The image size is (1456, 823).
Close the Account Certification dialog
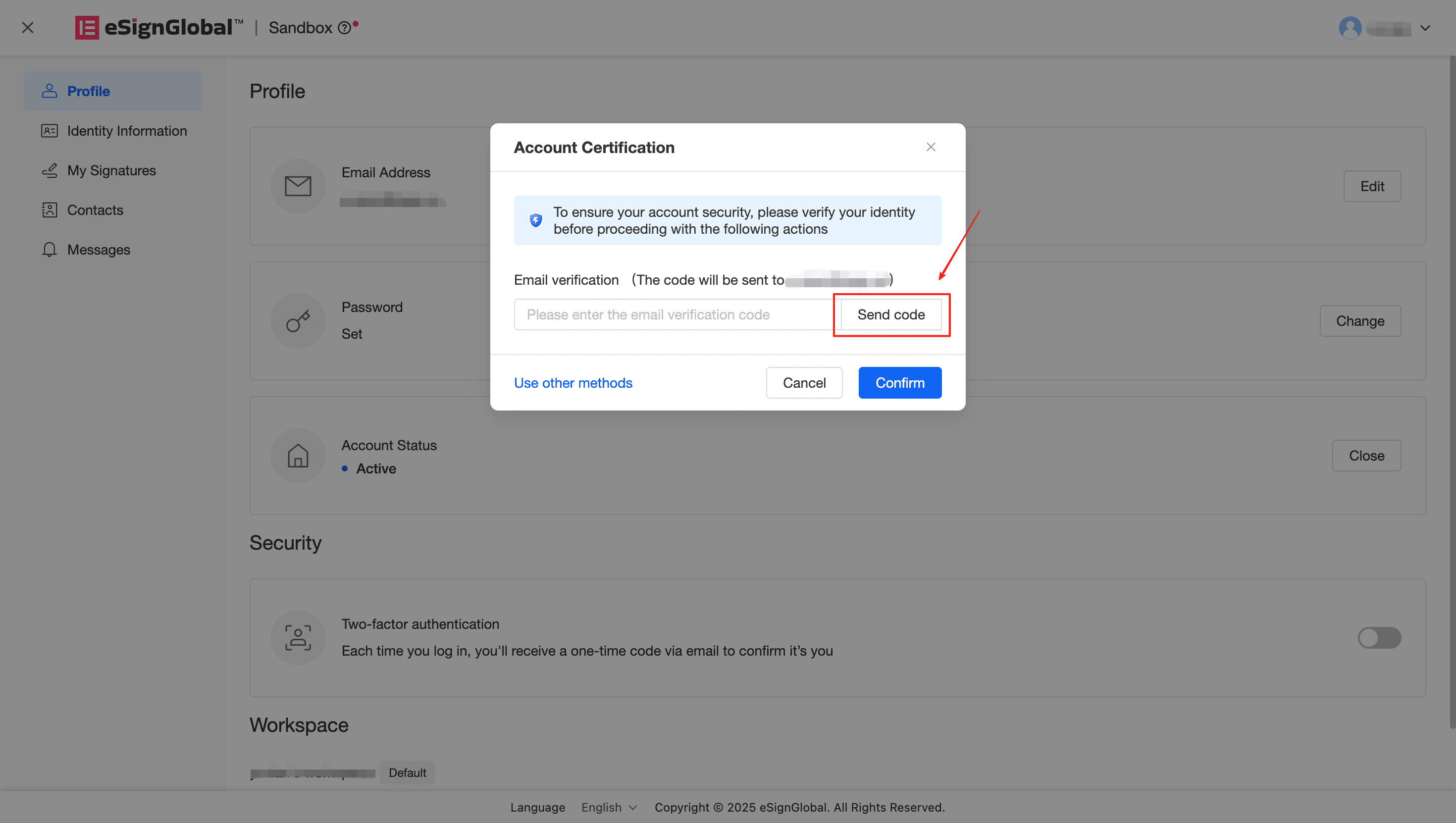click(931, 147)
